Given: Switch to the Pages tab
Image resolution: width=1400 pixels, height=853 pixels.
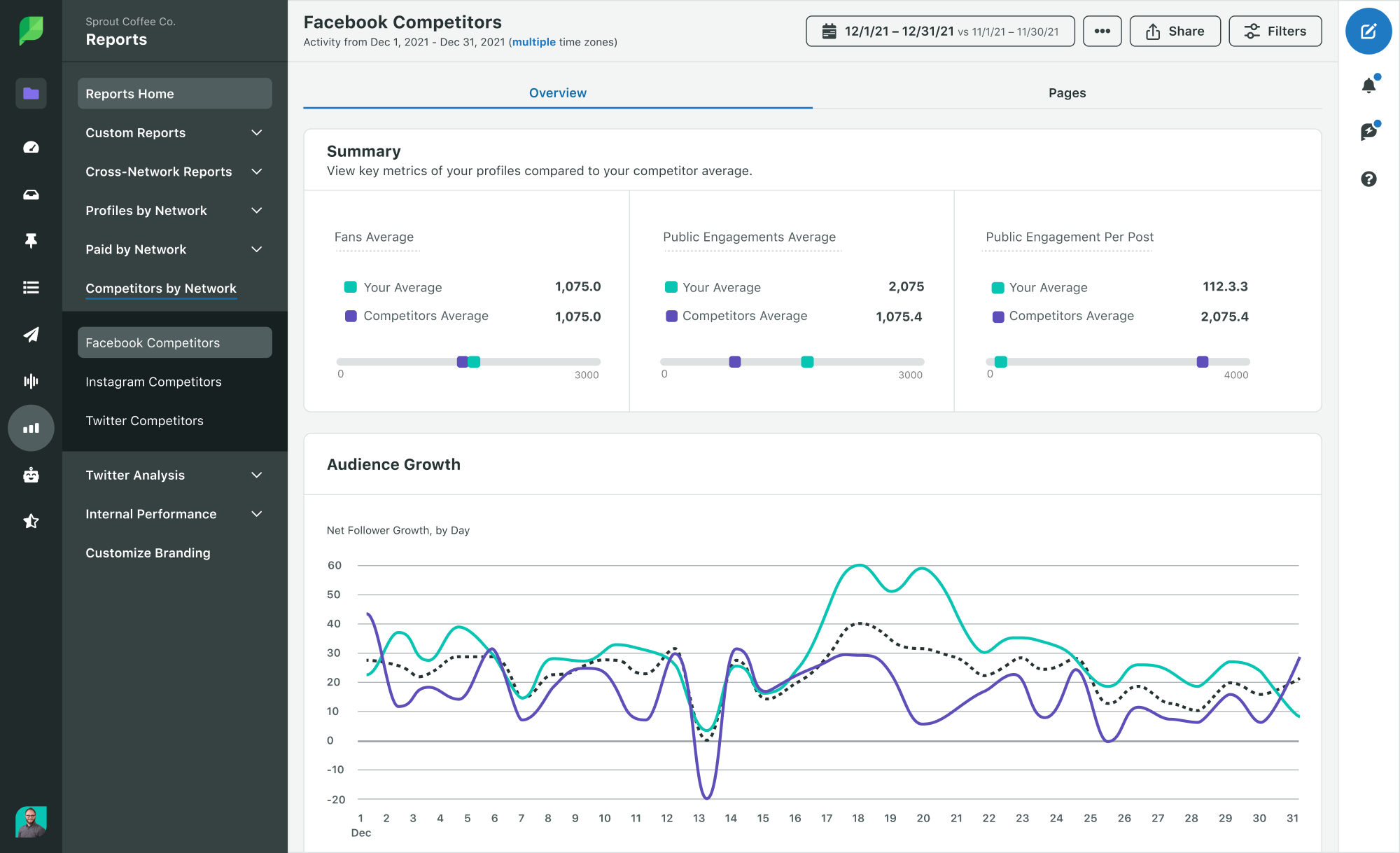Looking at the screenshot, I should [x=1067, y=92].
